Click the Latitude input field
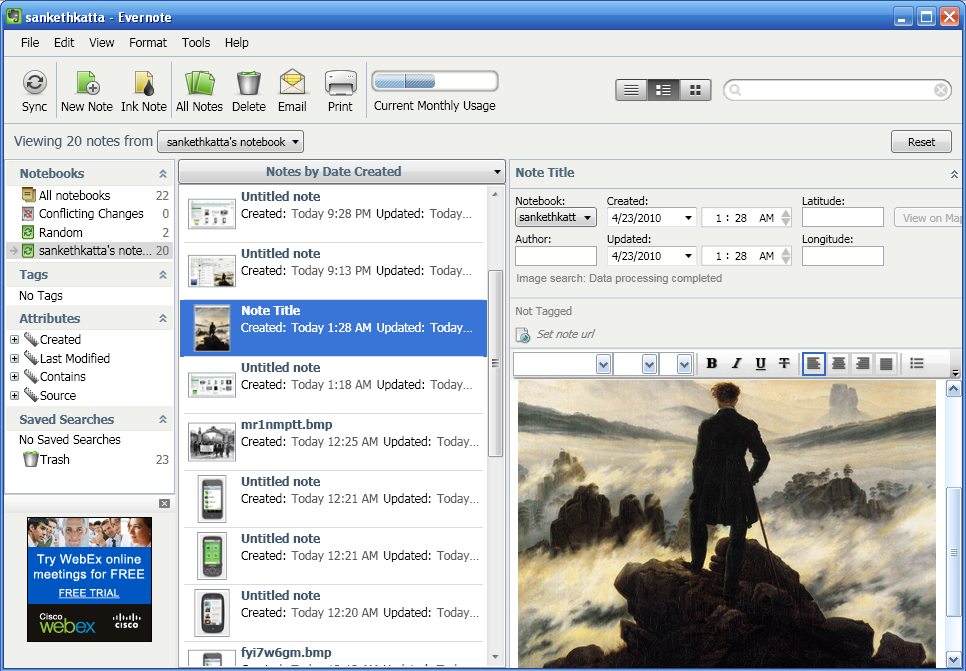This screenshot has height=671, width=966. pyautogui.click(x=843, y=217)
